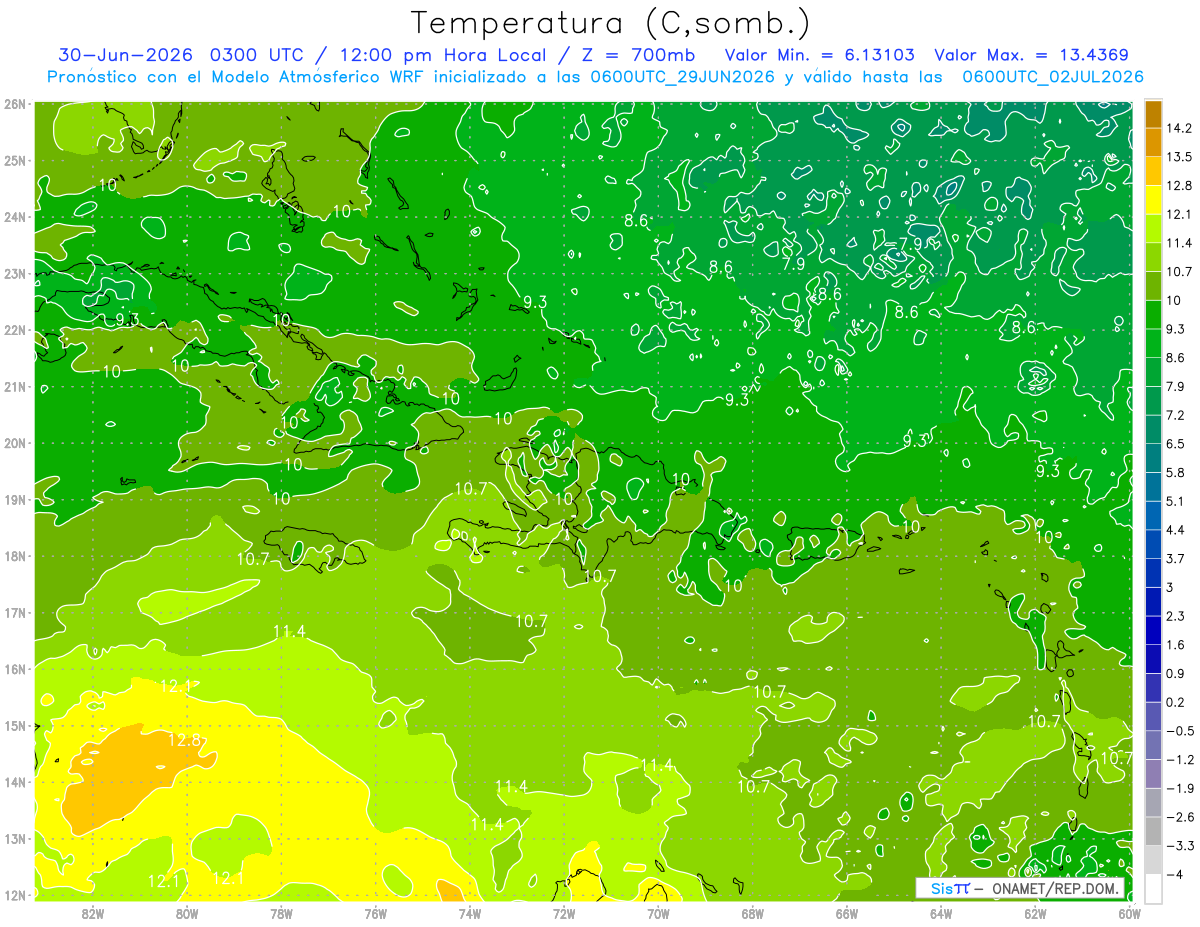
Task: Click the longitude axis label "82W"
Action: tap(93, 913)
